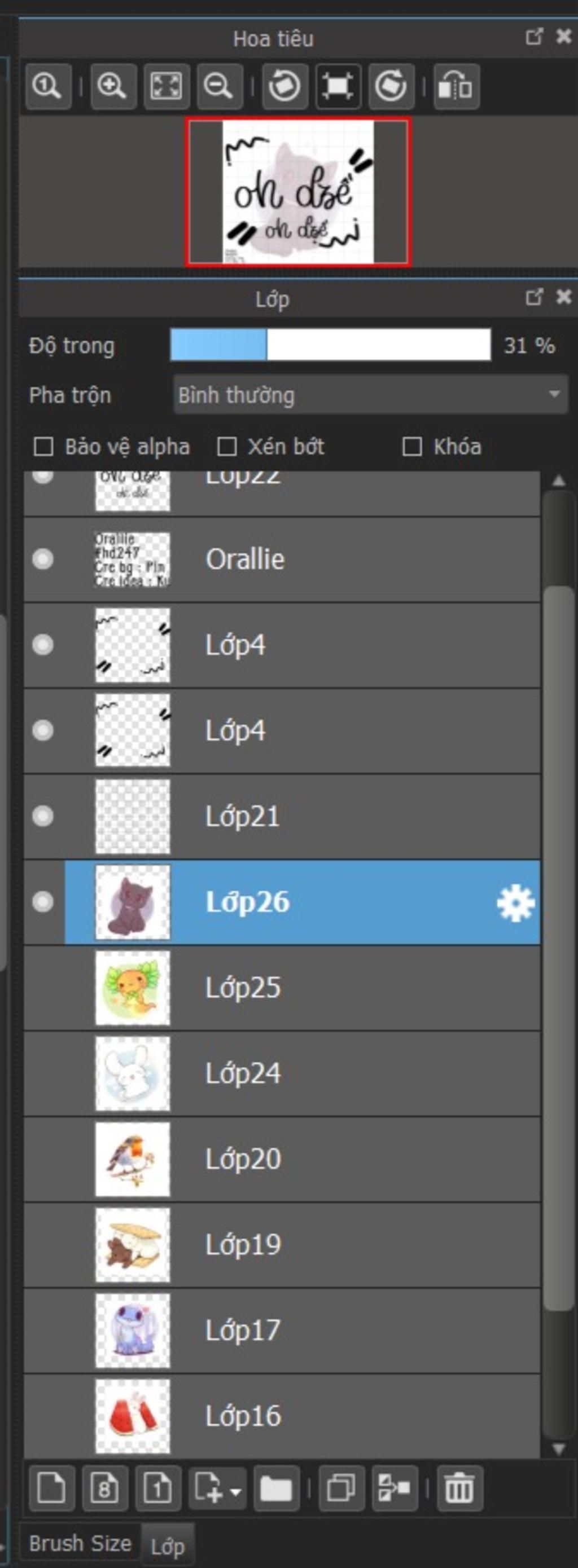Add a new color layer
Viewport: 578px width, 1568px height.
coord(52,1488)
